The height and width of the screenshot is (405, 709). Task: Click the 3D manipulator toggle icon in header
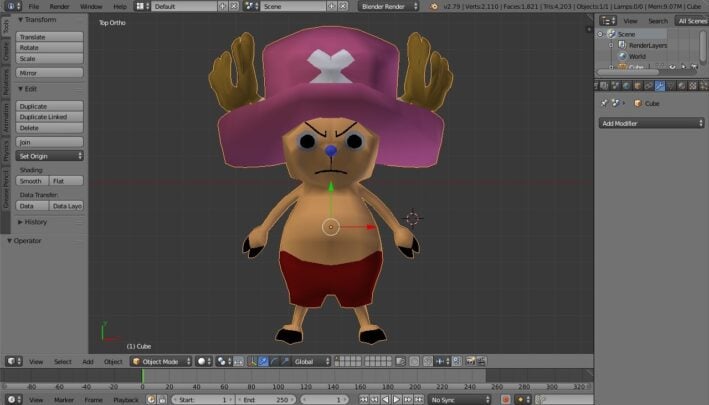tap(252, 361)
